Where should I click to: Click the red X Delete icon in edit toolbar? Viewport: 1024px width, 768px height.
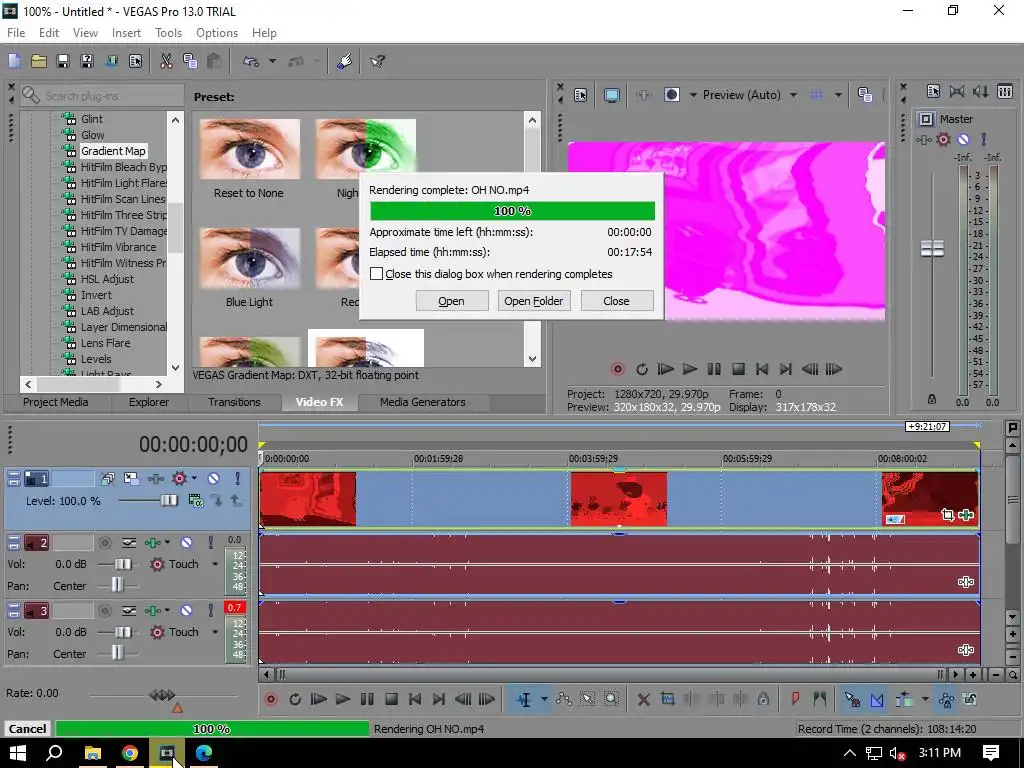(x=643, y=699)
